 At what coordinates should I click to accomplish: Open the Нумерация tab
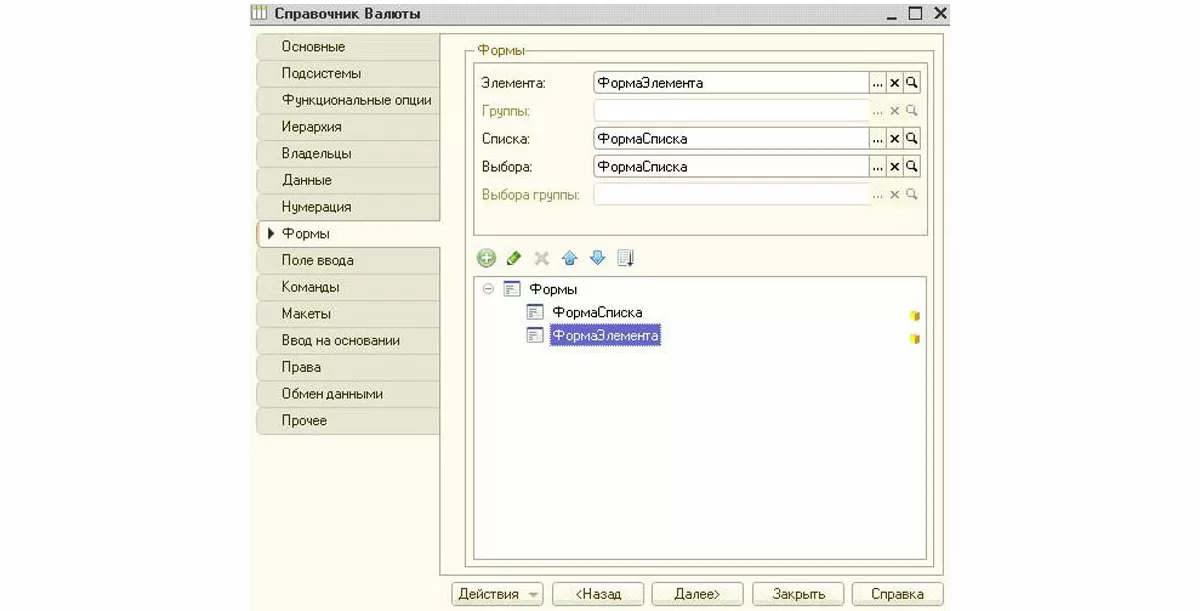click(348, 207)
